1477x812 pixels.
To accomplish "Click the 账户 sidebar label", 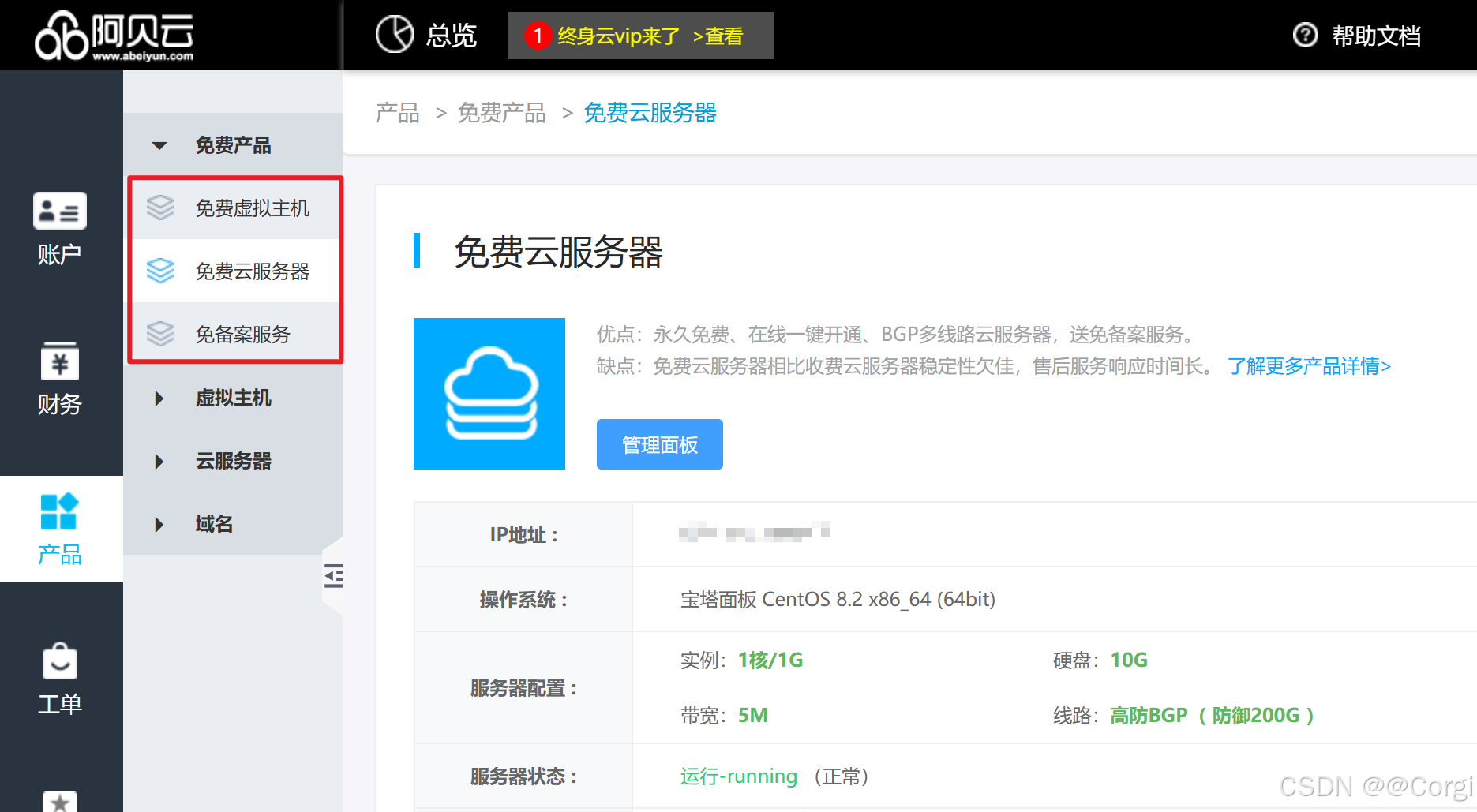I will [x=60, y=254].
